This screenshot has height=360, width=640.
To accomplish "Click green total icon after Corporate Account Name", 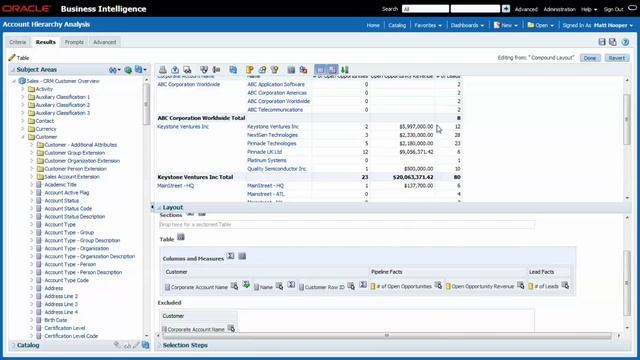I will click(246, 284).
